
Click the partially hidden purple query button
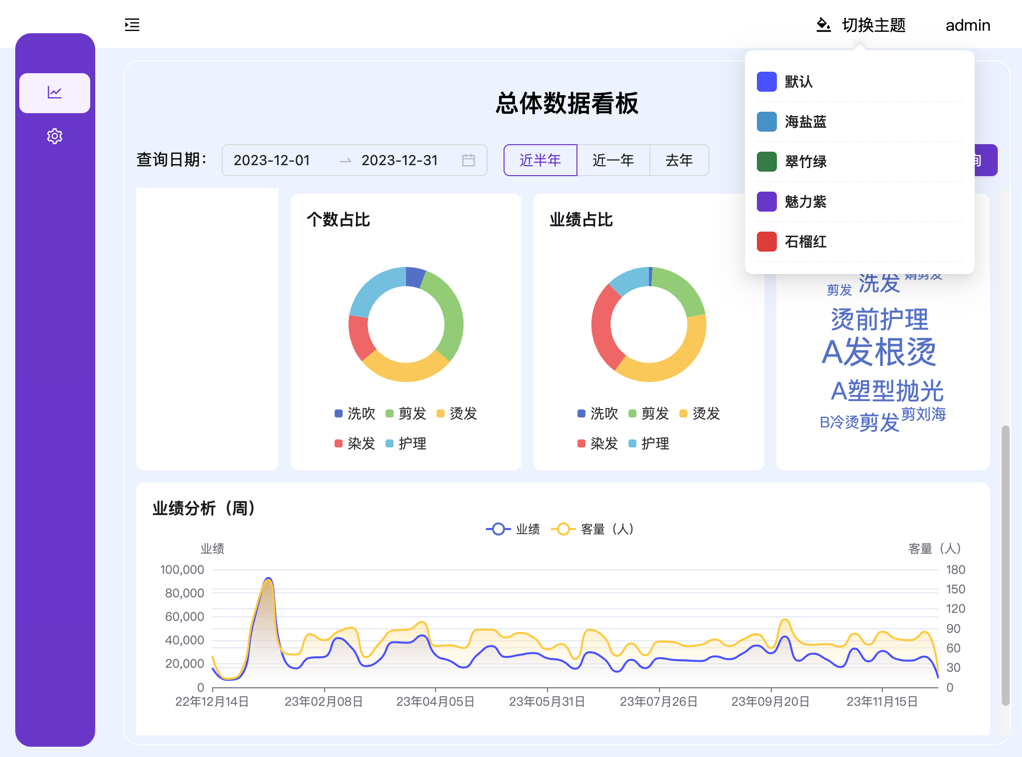coord(986,160)
